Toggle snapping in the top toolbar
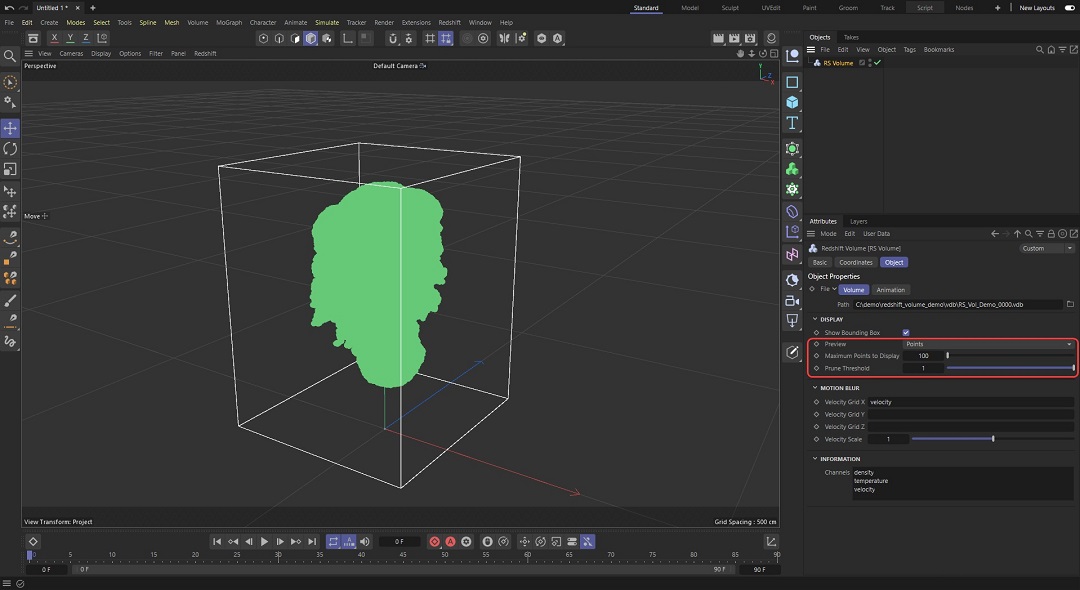1080x590 pixels. 445,38
